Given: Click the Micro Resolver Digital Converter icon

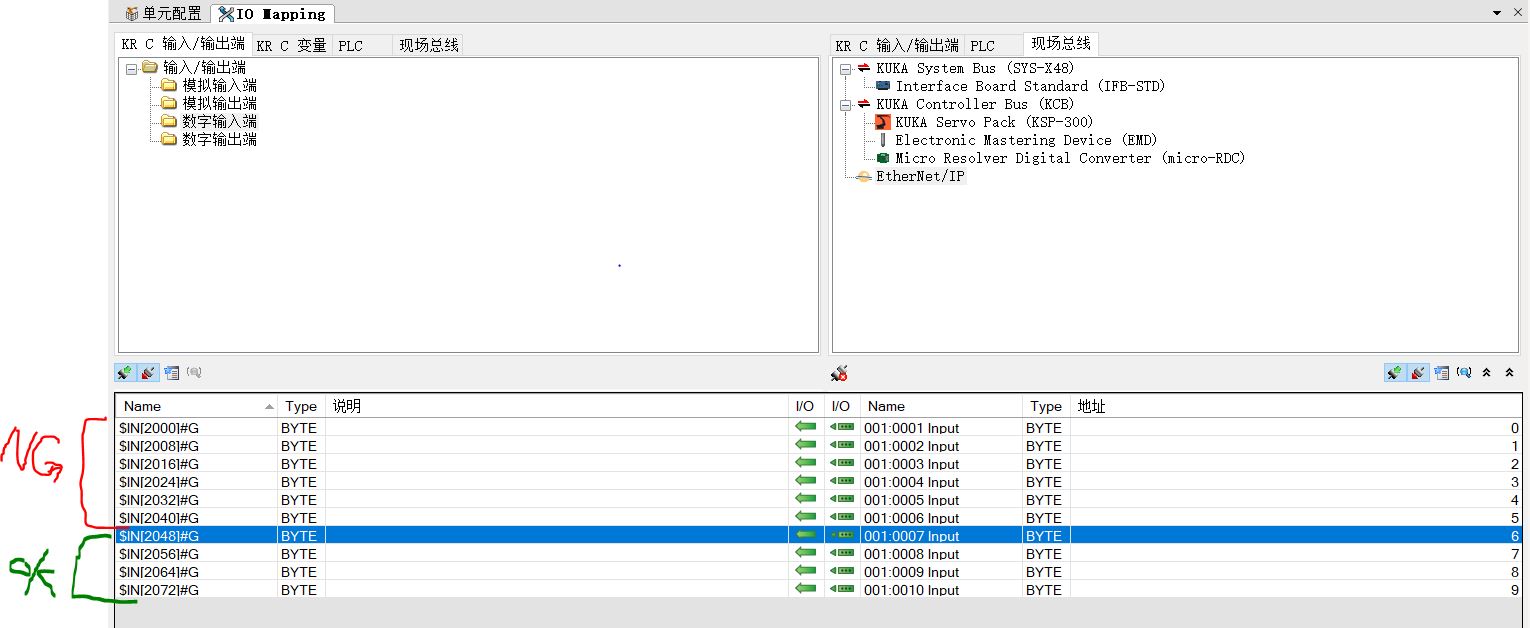Looking at the screenshot, I should tap(882, 158).
